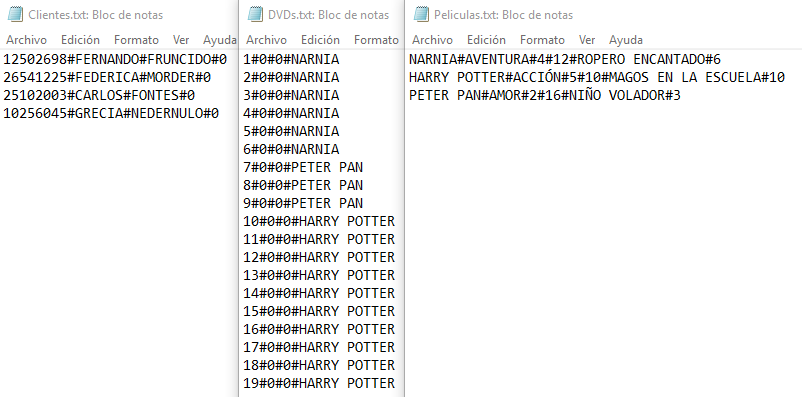Open Formato menu in Peliculas.txt window
This screenshot has height=397, width=802.
542,40
